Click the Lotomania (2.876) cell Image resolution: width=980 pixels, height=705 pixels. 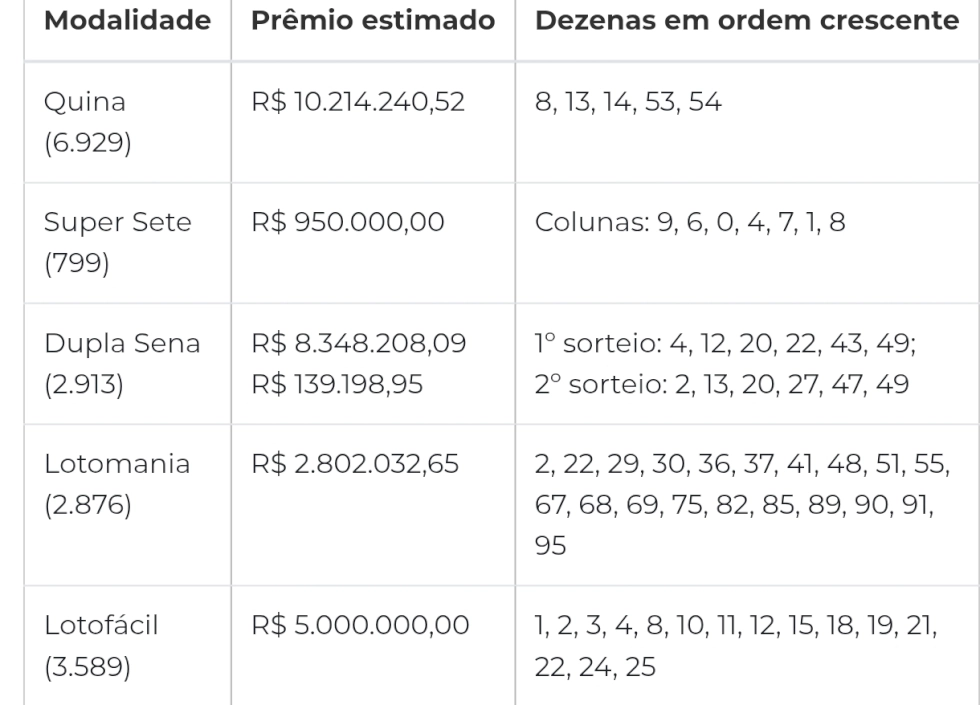[x=128, y=505]
